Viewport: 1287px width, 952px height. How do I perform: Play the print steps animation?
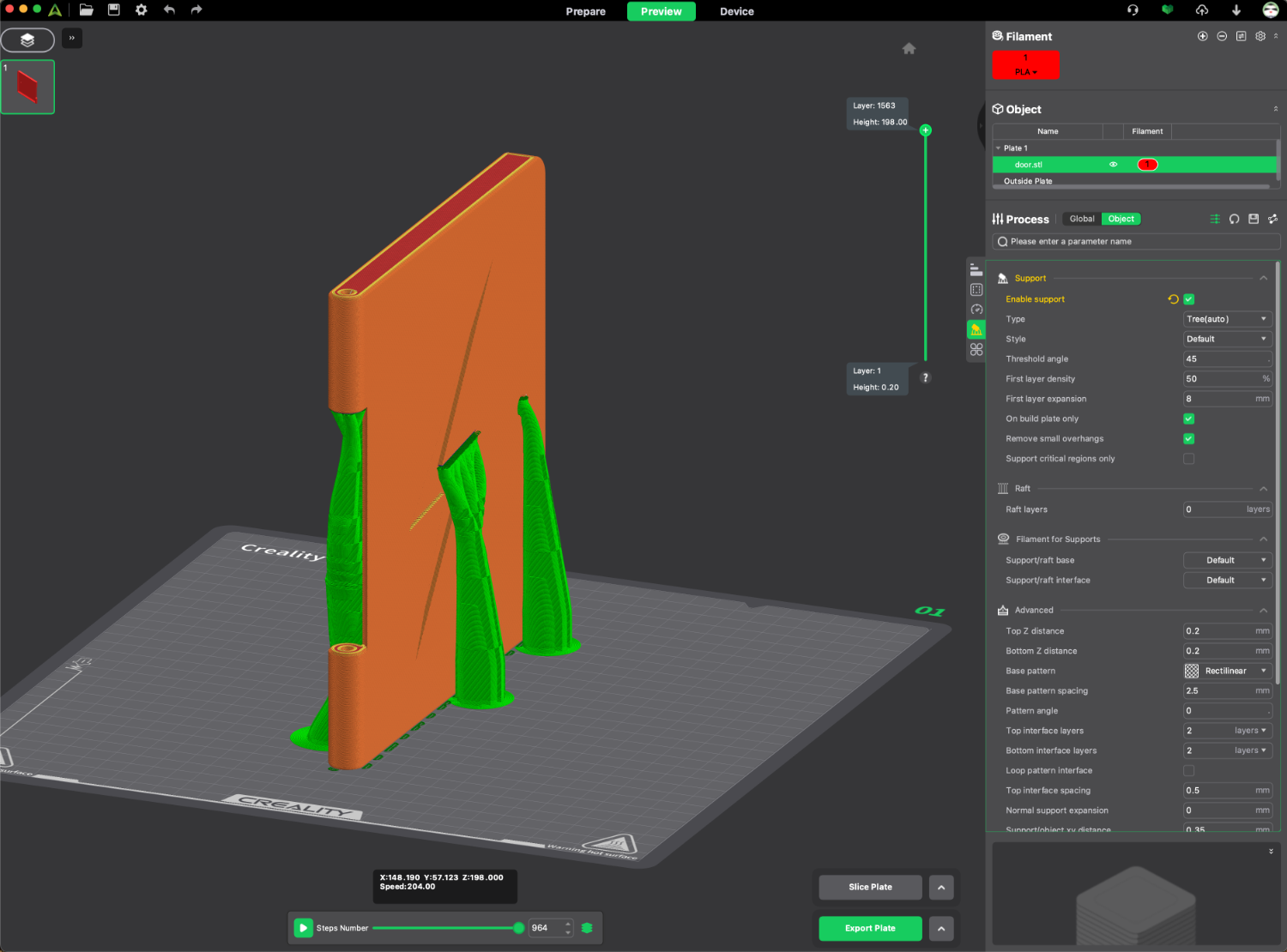click(x=303, y=928)
